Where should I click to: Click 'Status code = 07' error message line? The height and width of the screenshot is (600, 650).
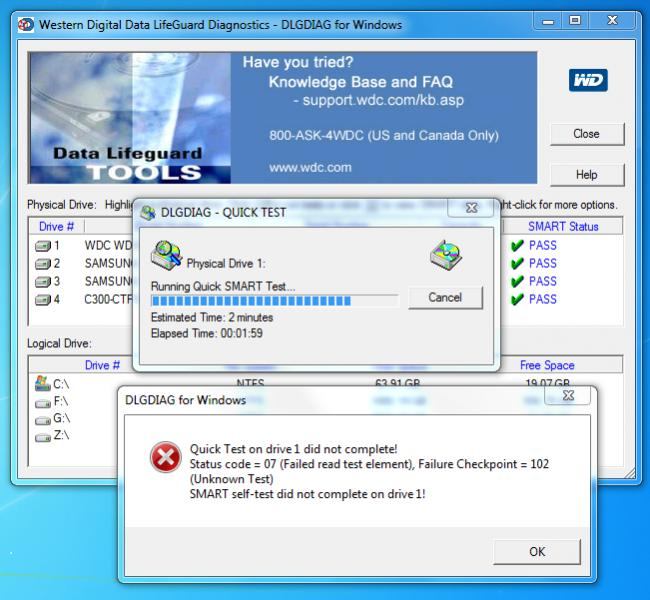pos(369,464)
